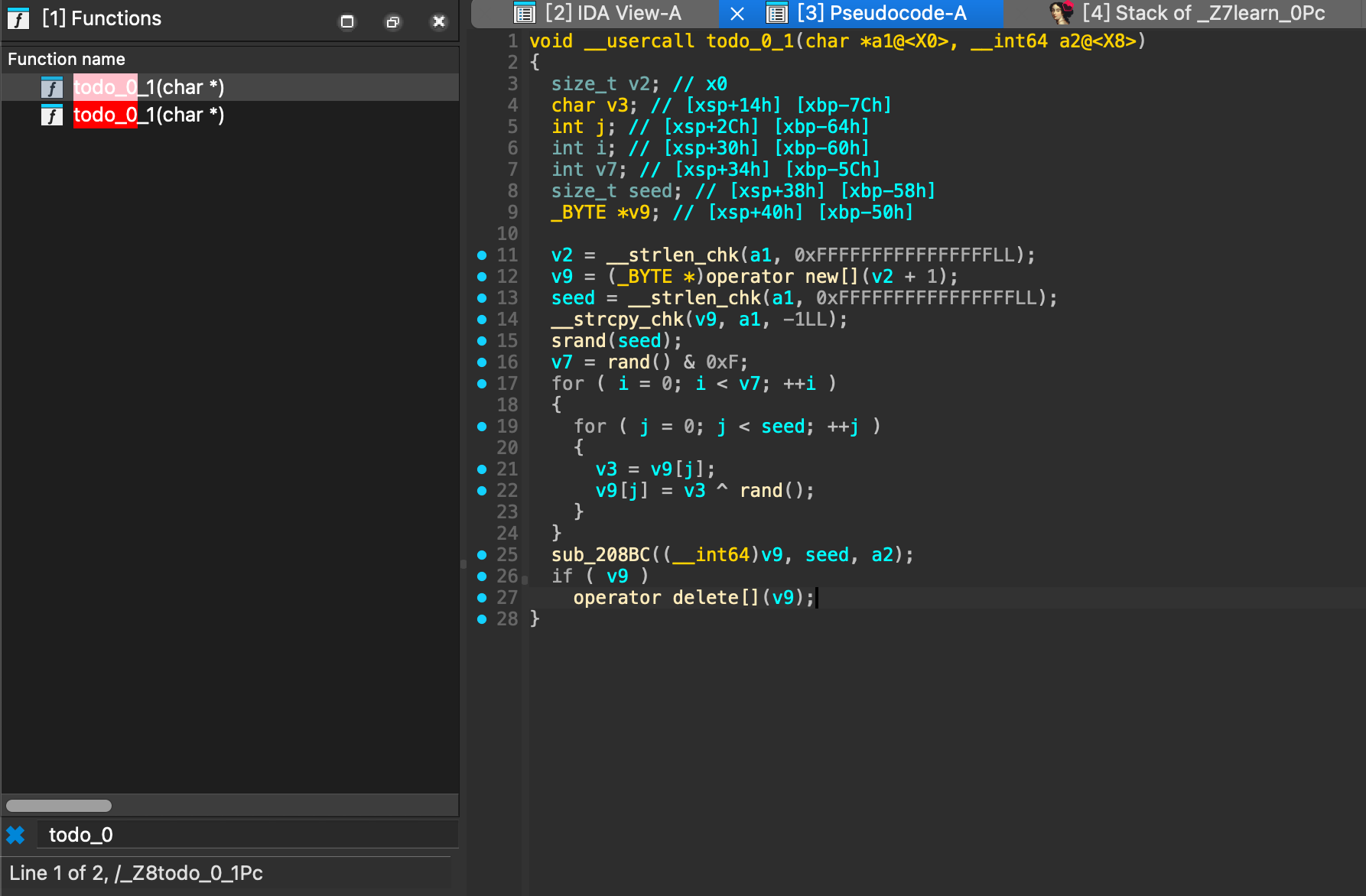Click the 0xF constant on line 16
The width and height of the screenshot is (1366, 896).
(x=723, y=362)
